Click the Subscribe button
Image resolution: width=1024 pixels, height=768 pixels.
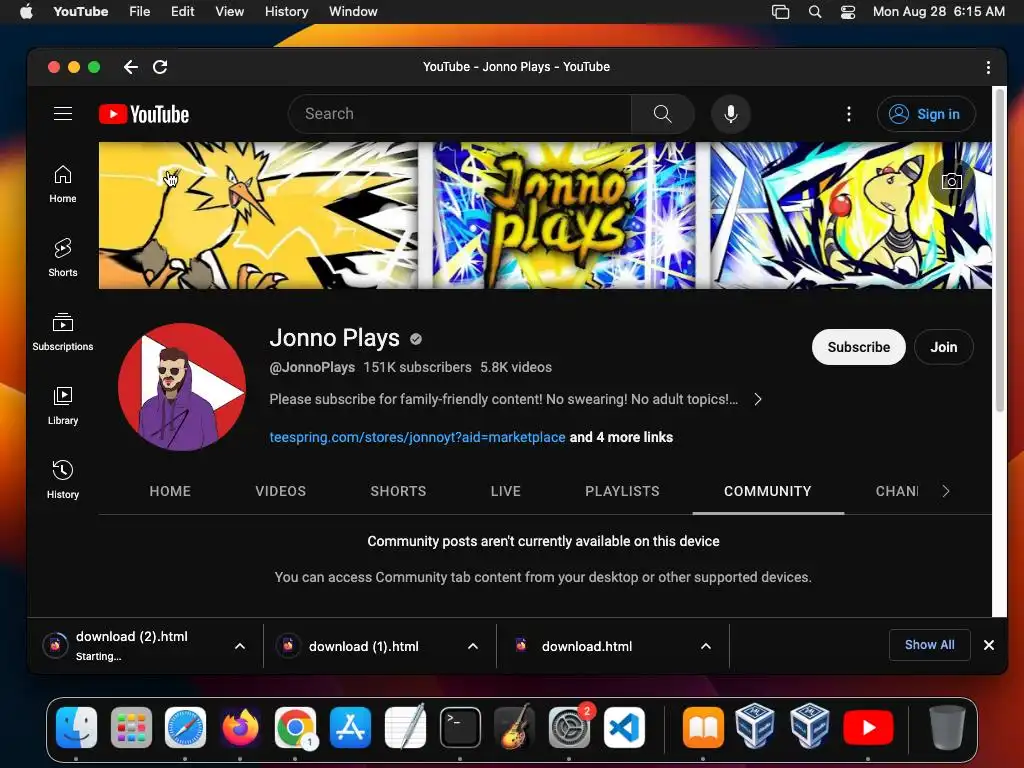[858, 347]
